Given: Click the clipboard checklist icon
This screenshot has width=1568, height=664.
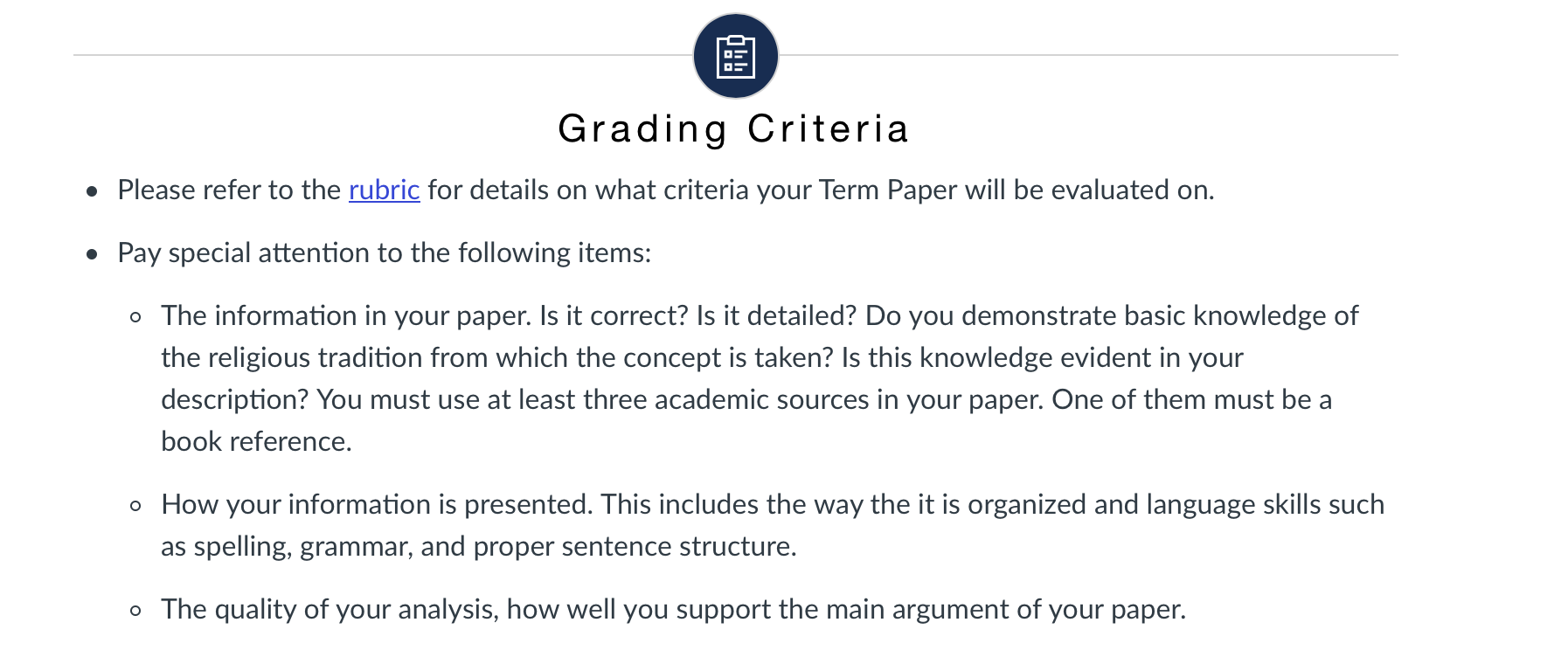Looking at the screenshot, I should click(736, 56).
